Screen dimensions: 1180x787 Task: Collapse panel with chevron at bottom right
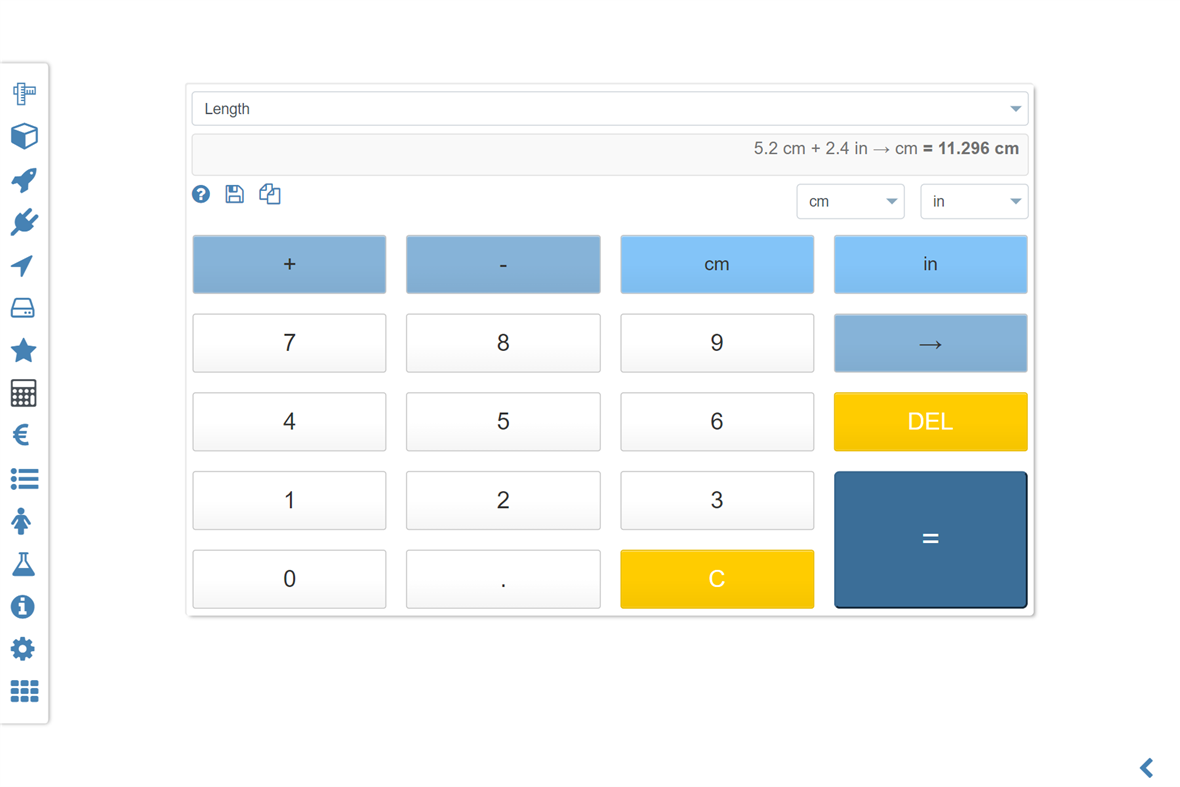[1146, 767]
